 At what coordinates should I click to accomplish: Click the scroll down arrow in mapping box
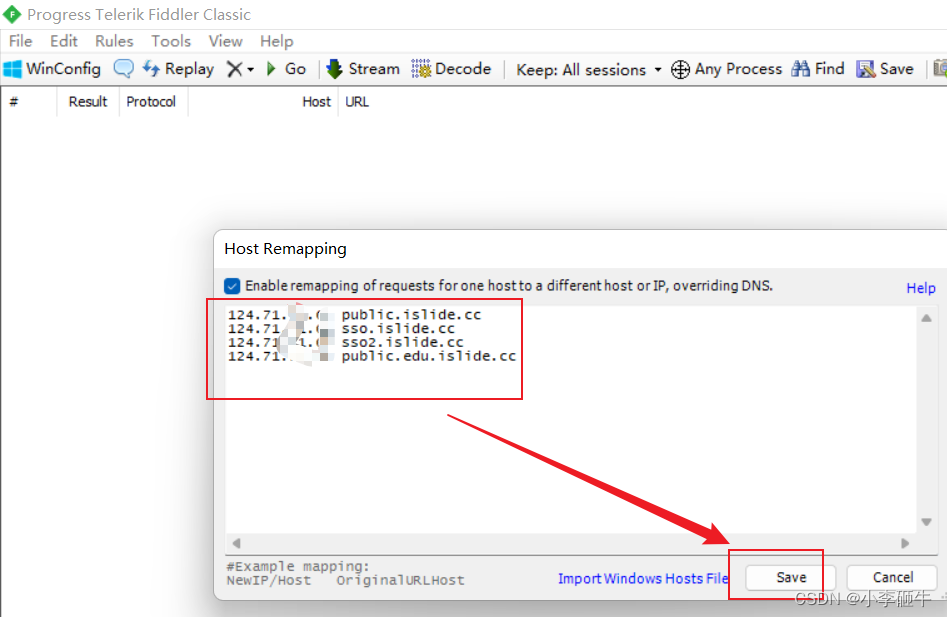click(926, 522)
